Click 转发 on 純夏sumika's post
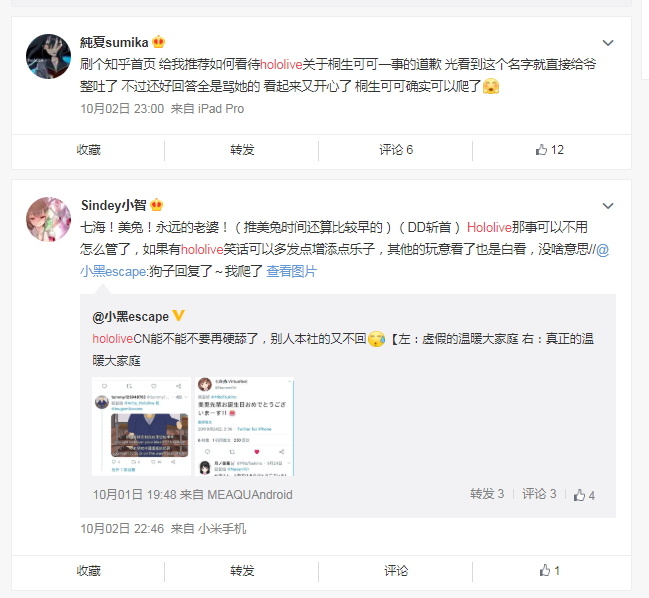 click(242, 150)
